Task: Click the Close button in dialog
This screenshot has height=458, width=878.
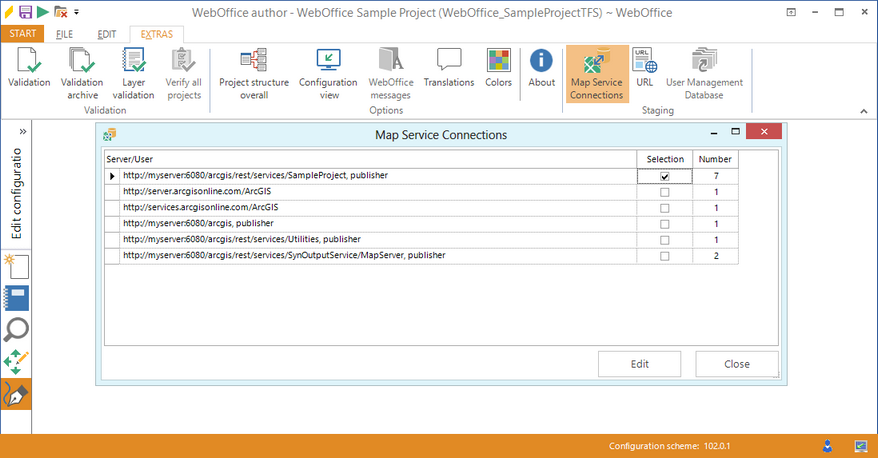Action: tap(737, 364)
